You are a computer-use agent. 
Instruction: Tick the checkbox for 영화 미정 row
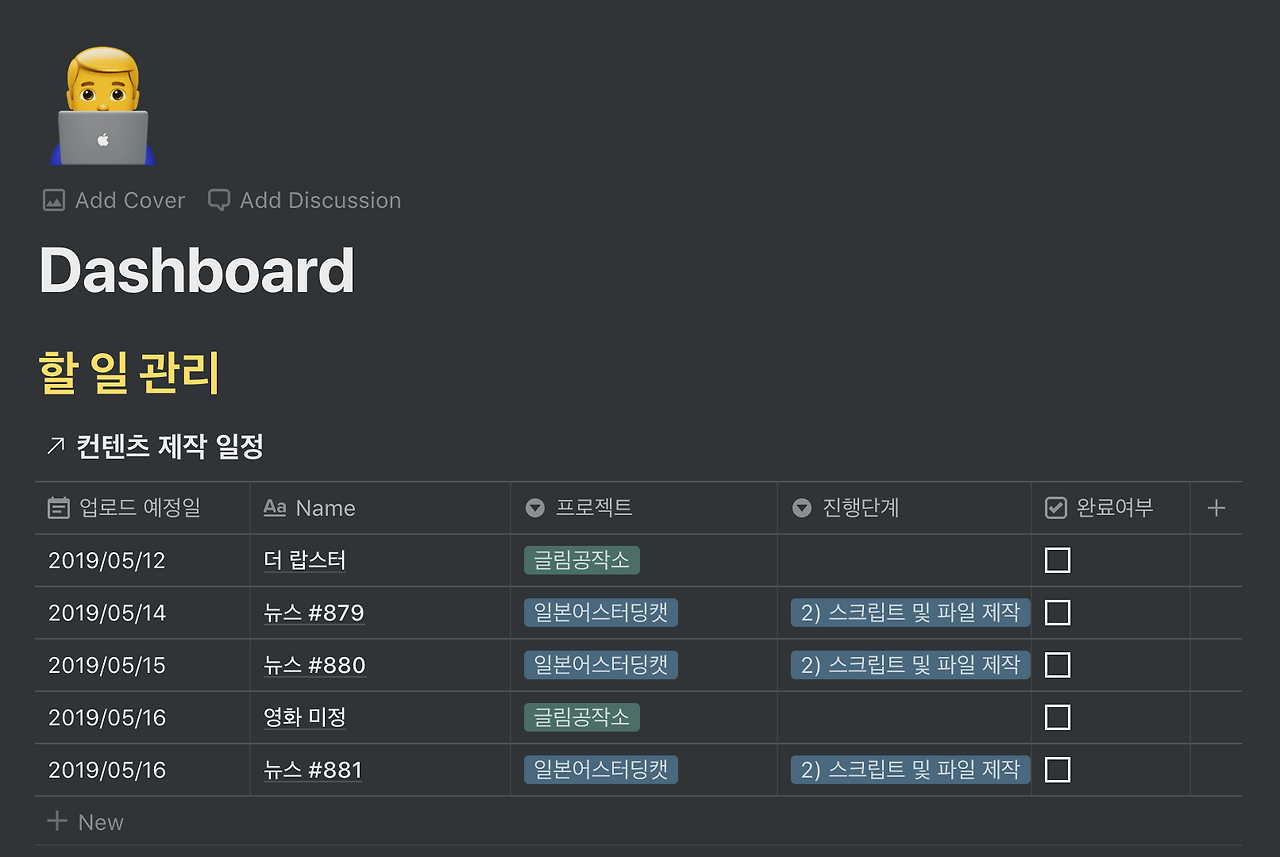[x=1057, y=717]
